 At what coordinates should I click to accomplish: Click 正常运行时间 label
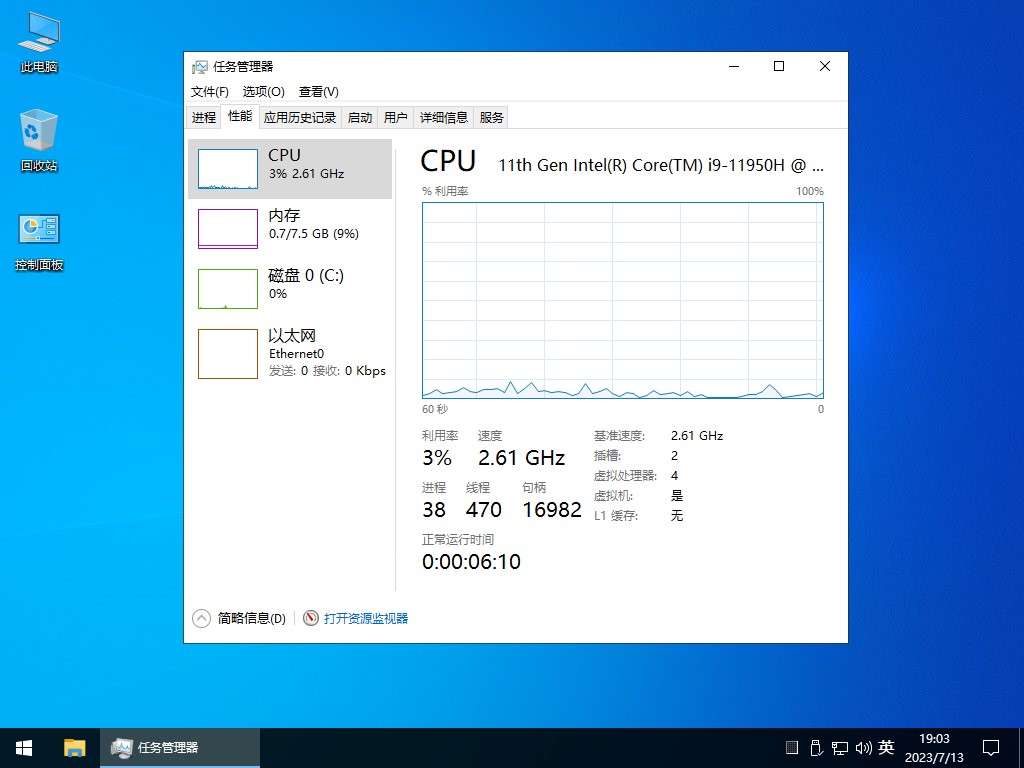pos(458,539)
